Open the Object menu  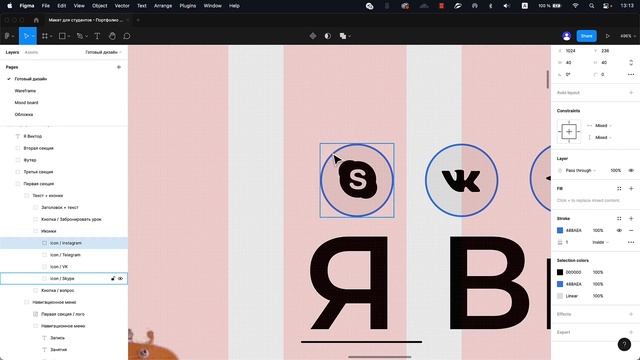pyautogui.click(x=99, y=6)
